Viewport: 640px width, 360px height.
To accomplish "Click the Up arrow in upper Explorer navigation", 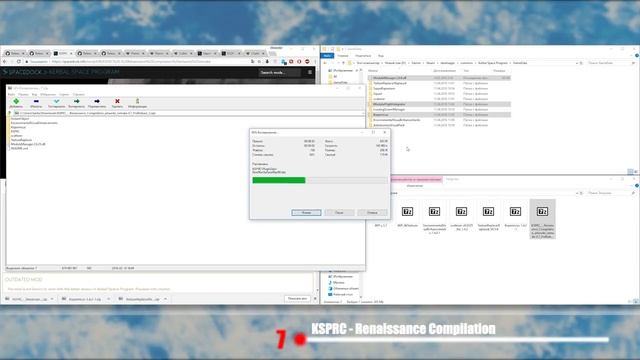I will [x=343, y=63].
